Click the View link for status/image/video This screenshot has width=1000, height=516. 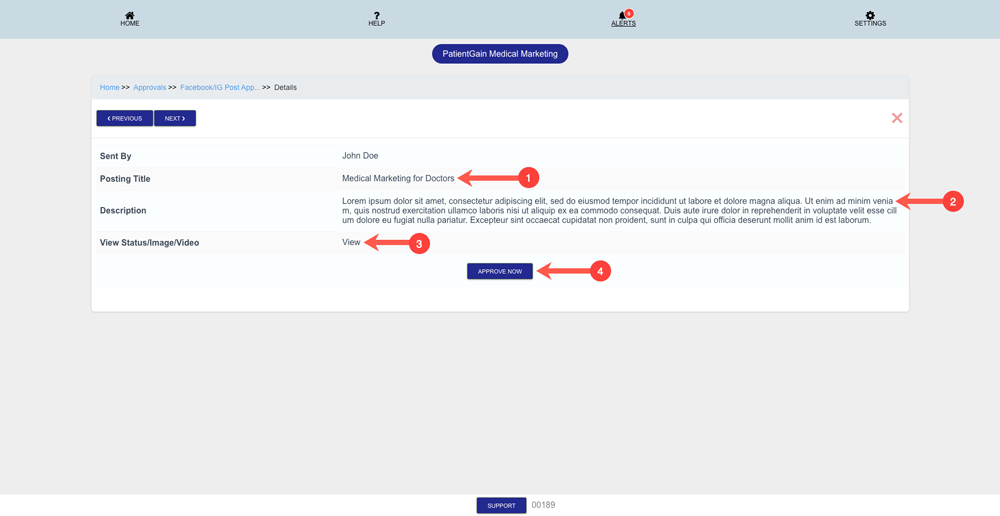click(351, 242)
